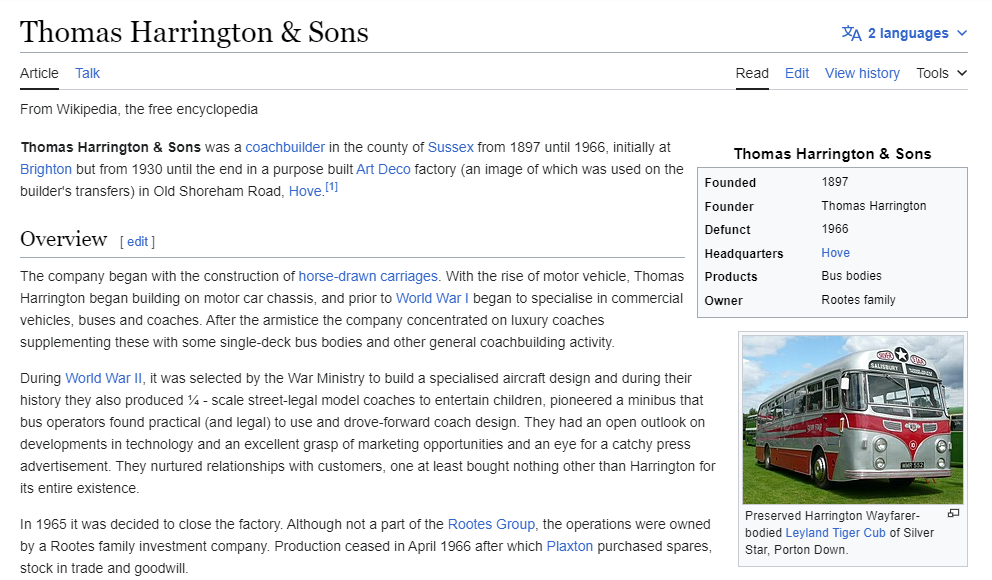
Task: Click citation reference number 1
Action: pyautogui.click(x=332, y=187)
